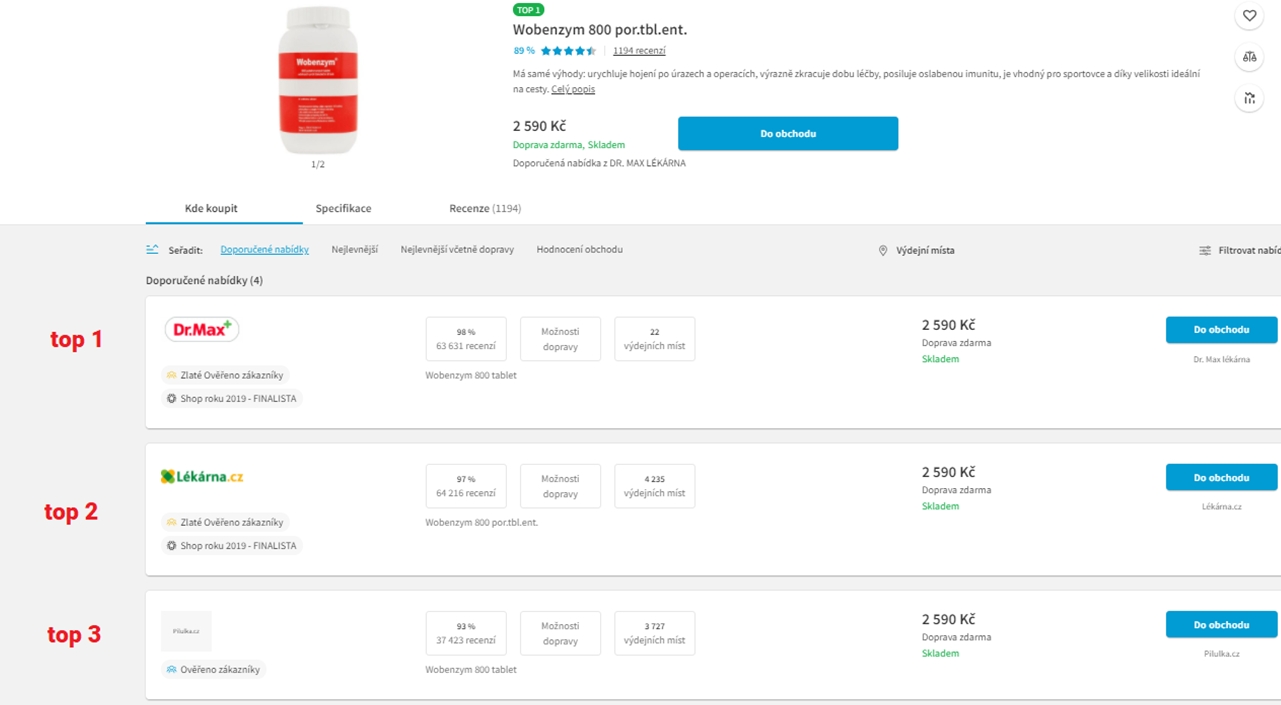
Task: Click the Lékárna.cz shop logo
Action: click(202, 477)
